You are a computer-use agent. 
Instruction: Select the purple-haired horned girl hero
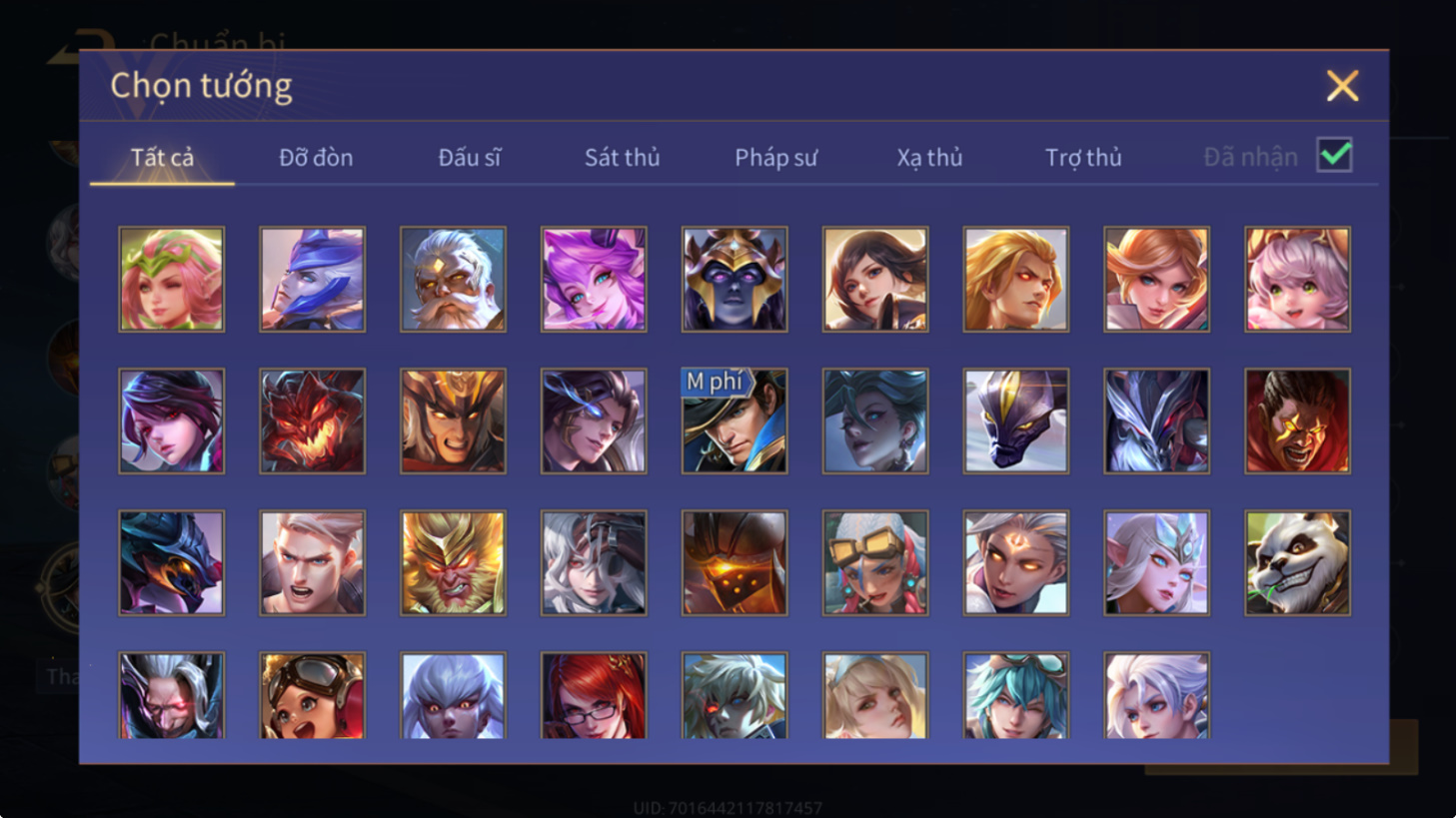click(594, 279)
